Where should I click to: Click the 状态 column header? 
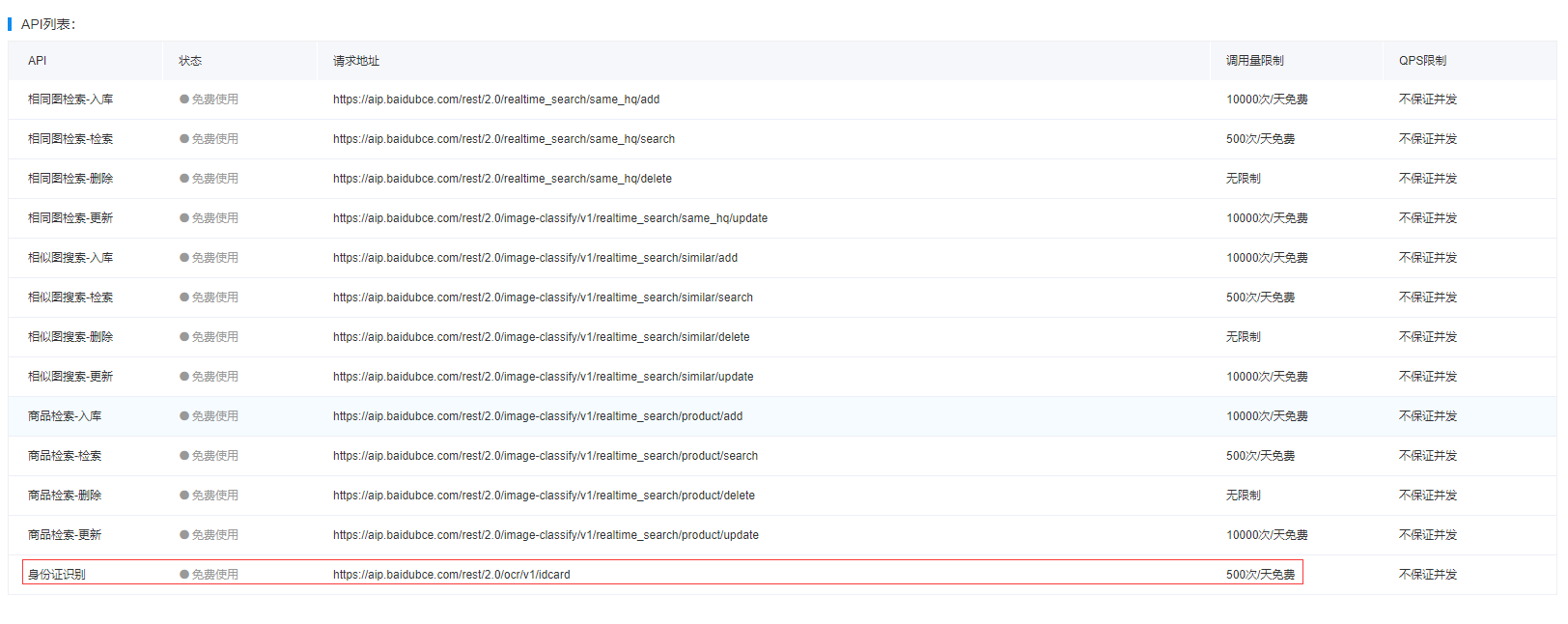click(190, 61)
